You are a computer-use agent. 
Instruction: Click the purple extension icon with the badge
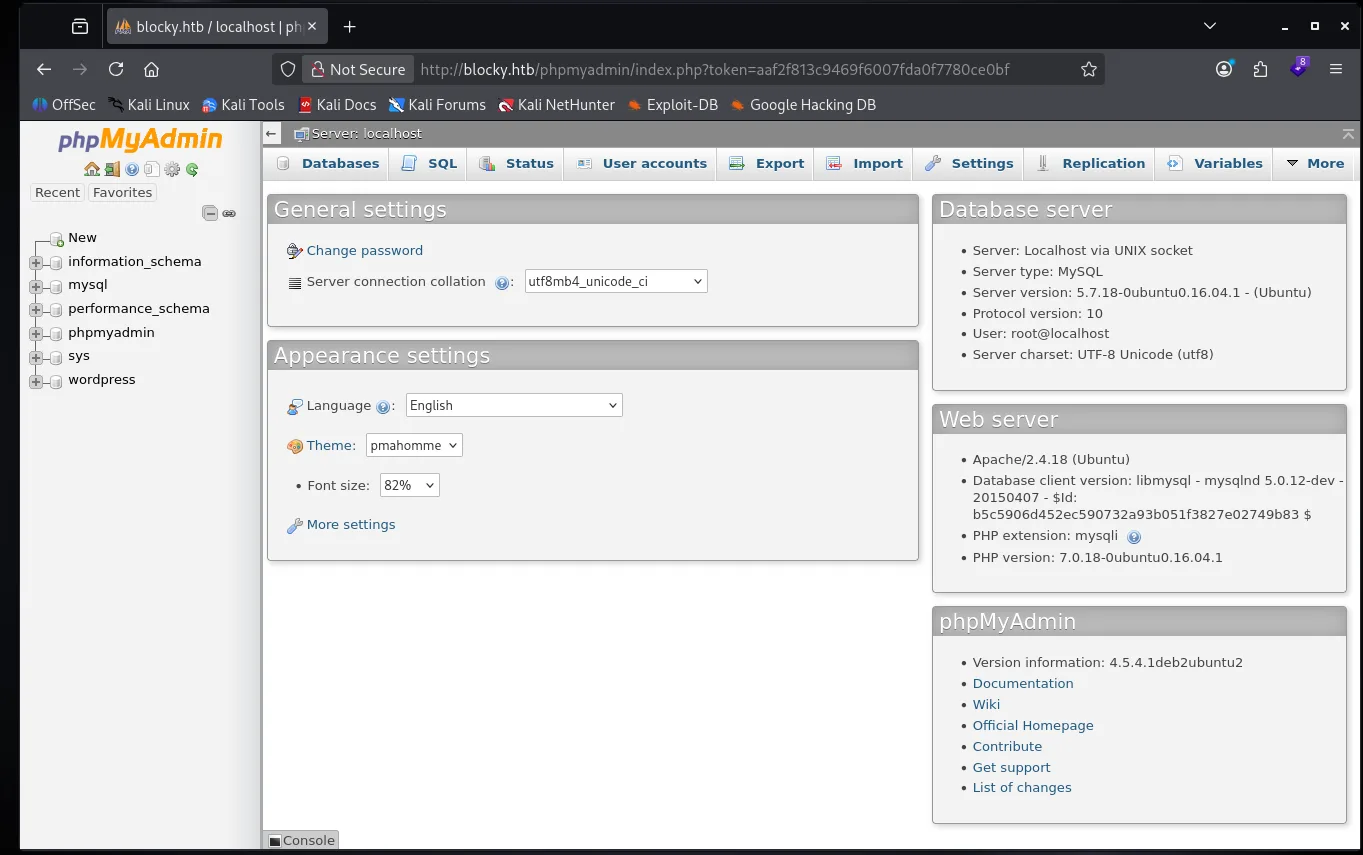[x=1298, y=68]
